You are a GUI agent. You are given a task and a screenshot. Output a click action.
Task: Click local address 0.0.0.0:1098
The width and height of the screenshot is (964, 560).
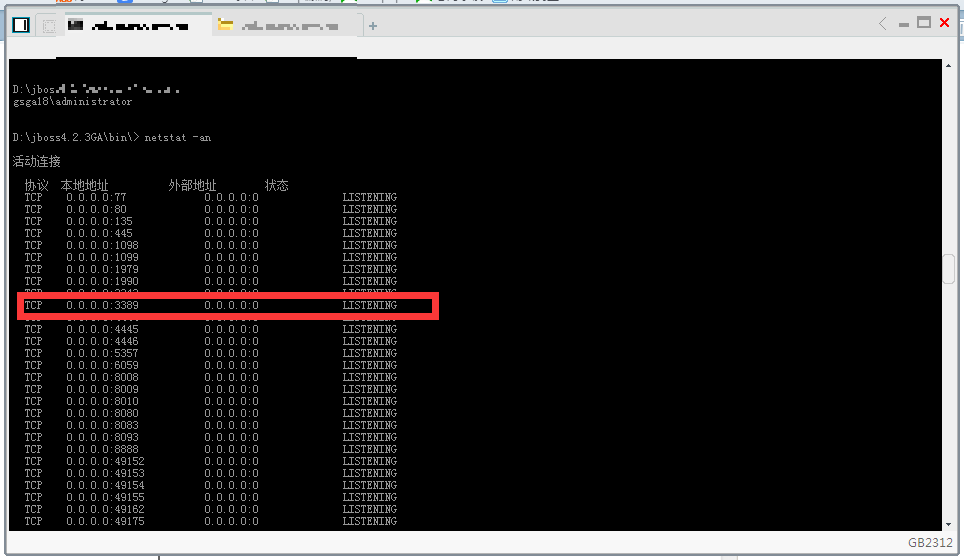click(103, 245)
